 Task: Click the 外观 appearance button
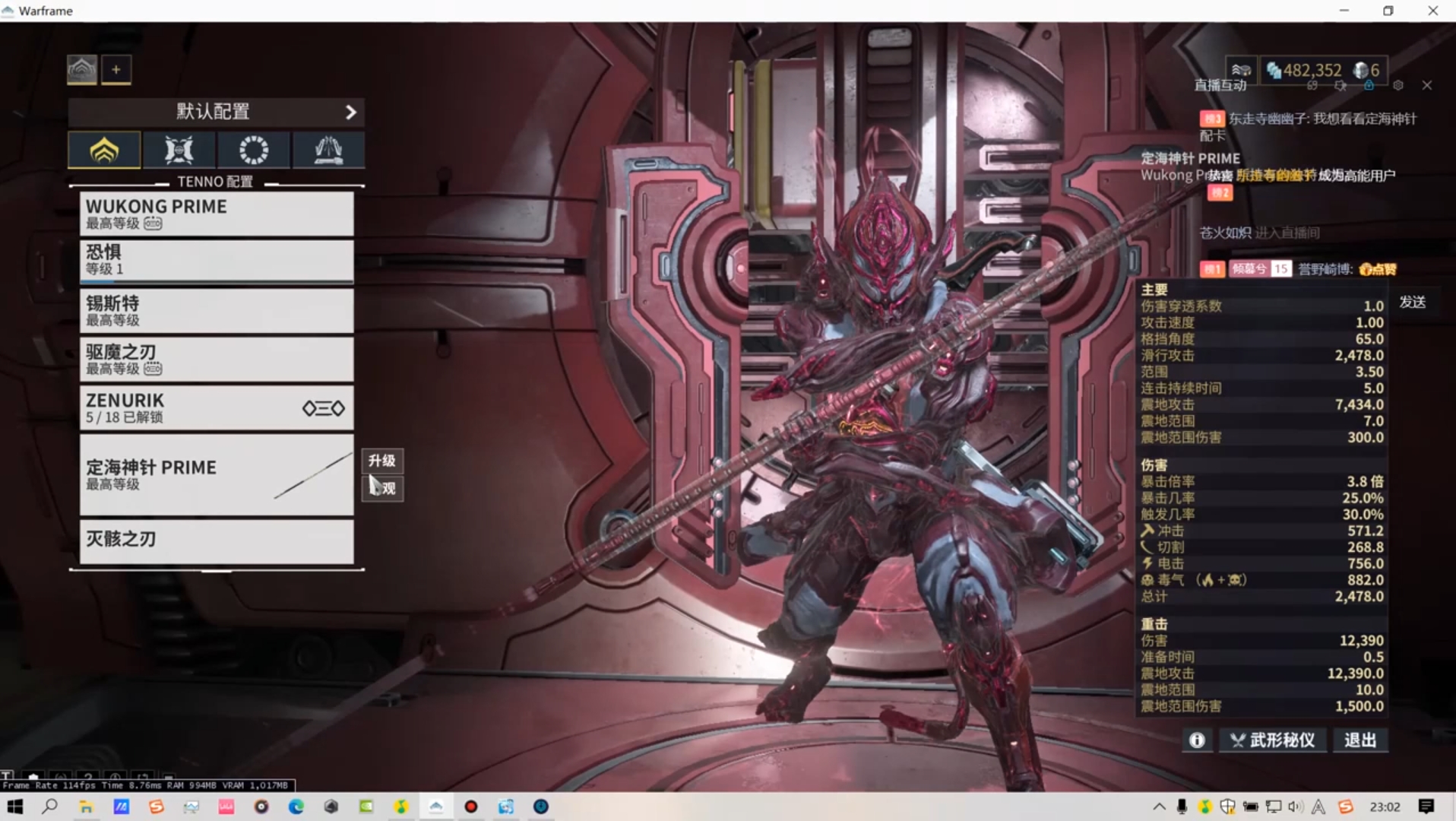pyautogui.click(x=382, y=488)
